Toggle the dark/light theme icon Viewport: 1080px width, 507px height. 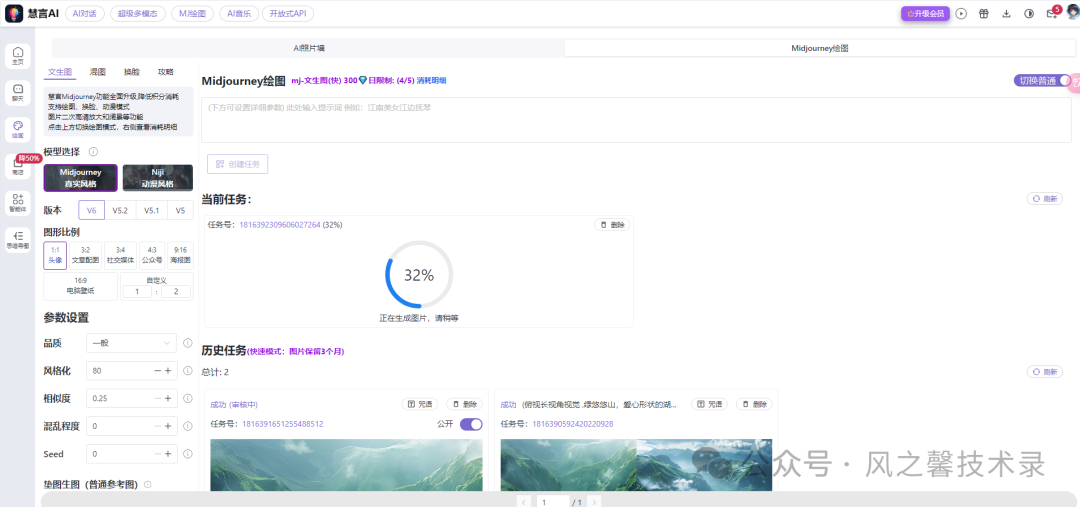point(1029,14)
